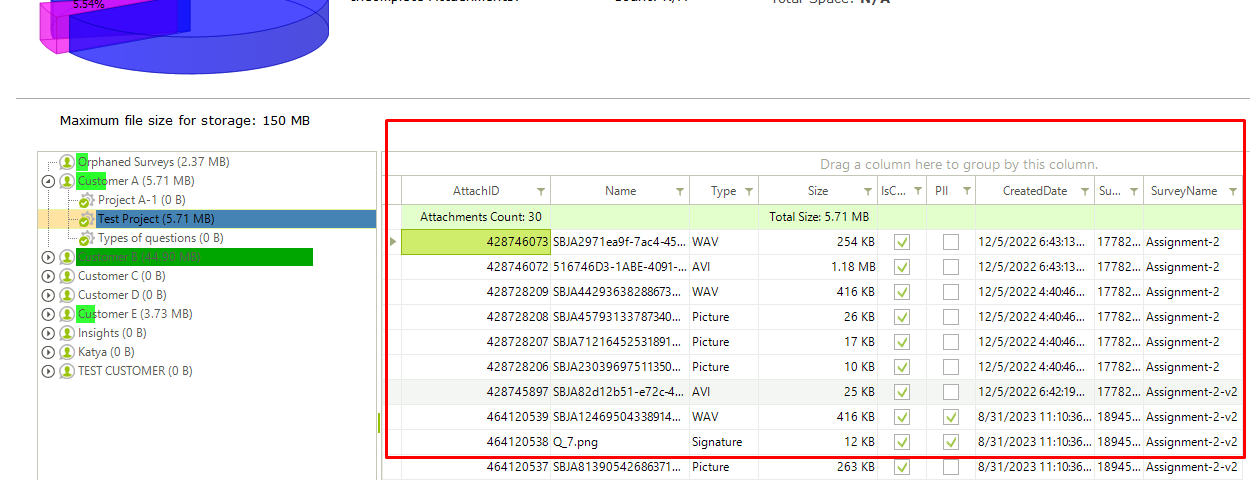Toggle PII checkbox for attachment 428728209
The width and height of the screenshot is (1250, 480).
point(951,292)
